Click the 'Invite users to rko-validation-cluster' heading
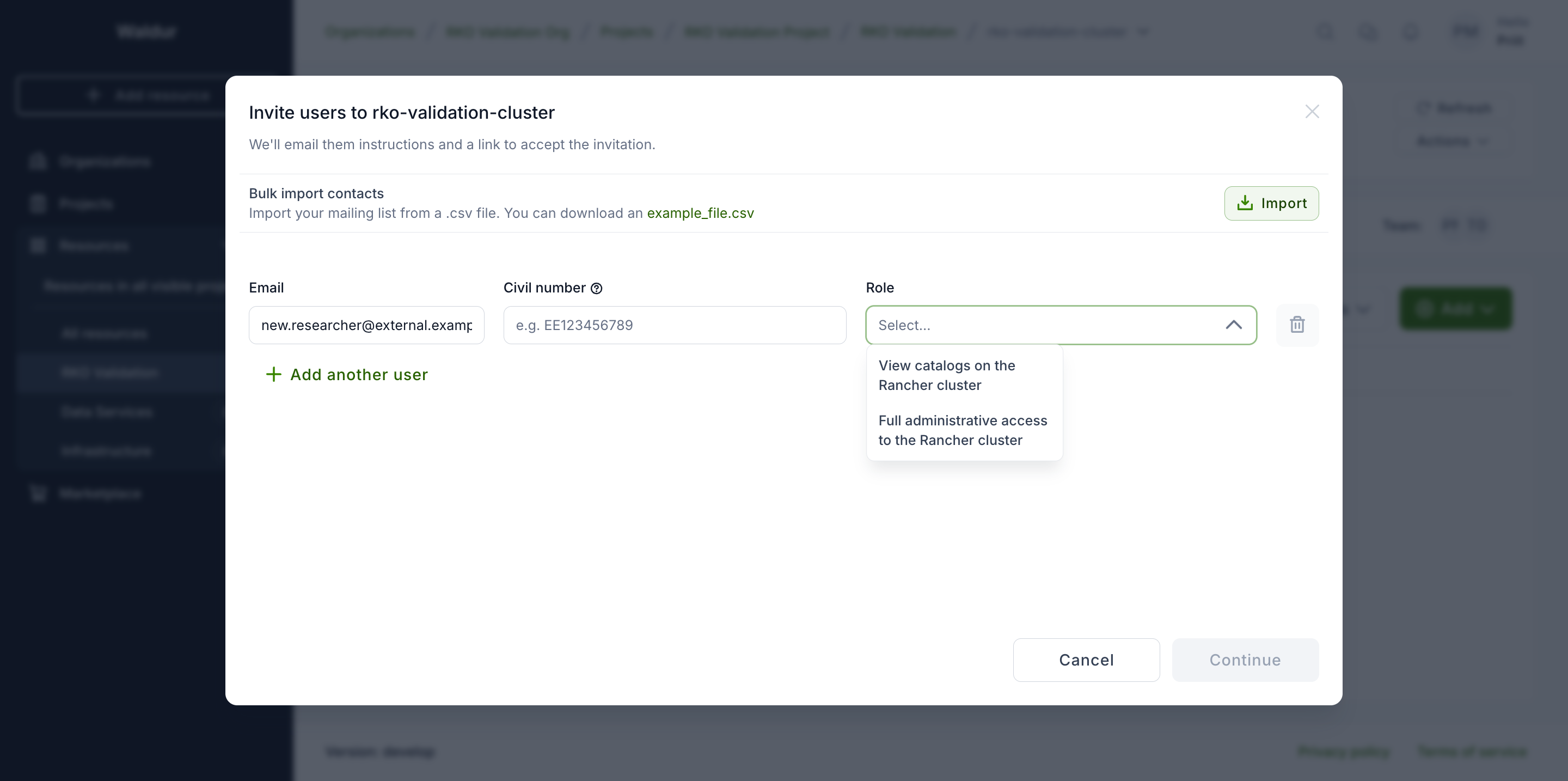 [402, 113]
